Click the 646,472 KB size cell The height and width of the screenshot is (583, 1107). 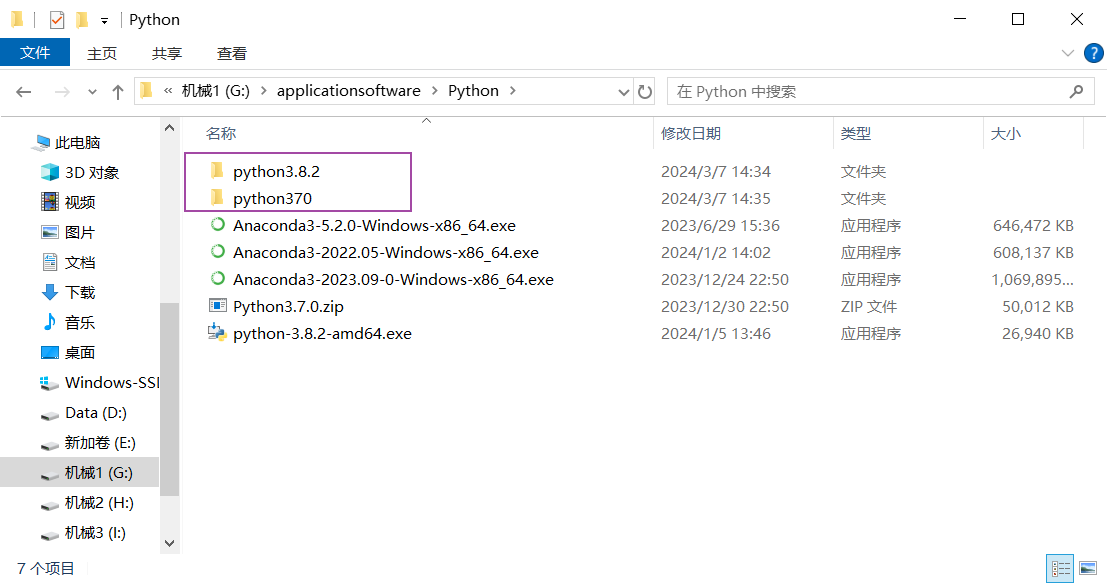(1033, 226)
